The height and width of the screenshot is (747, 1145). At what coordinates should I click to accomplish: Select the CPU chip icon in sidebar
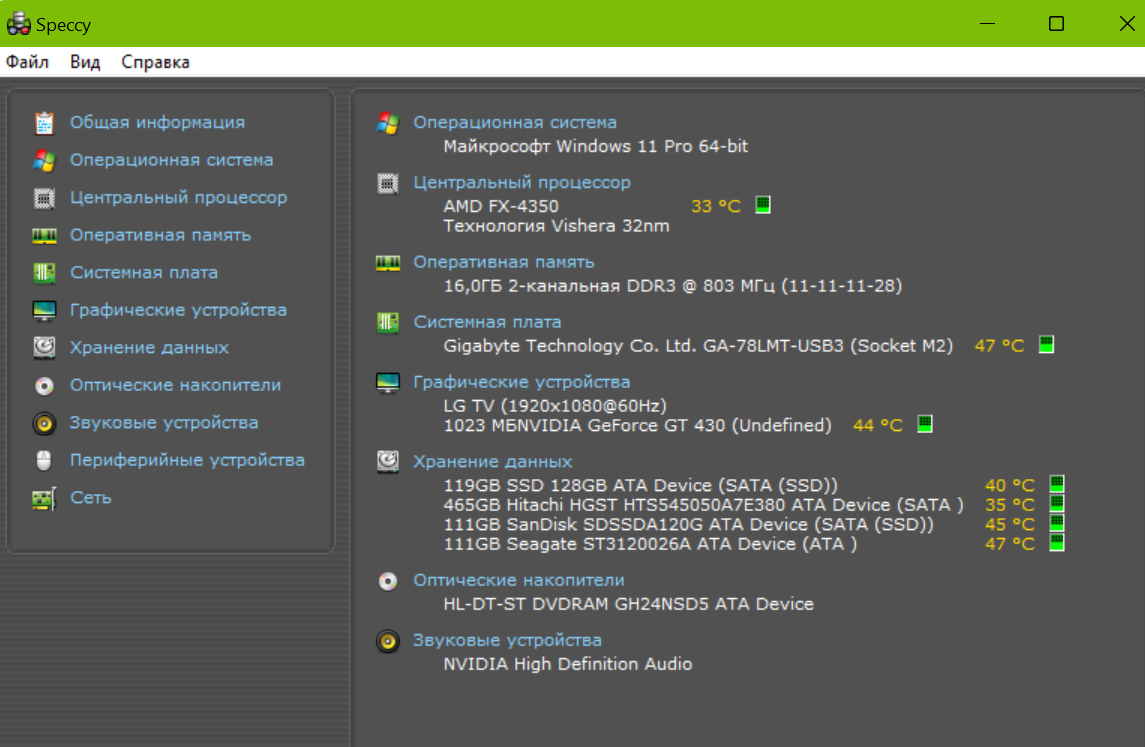tap(44, 198)
